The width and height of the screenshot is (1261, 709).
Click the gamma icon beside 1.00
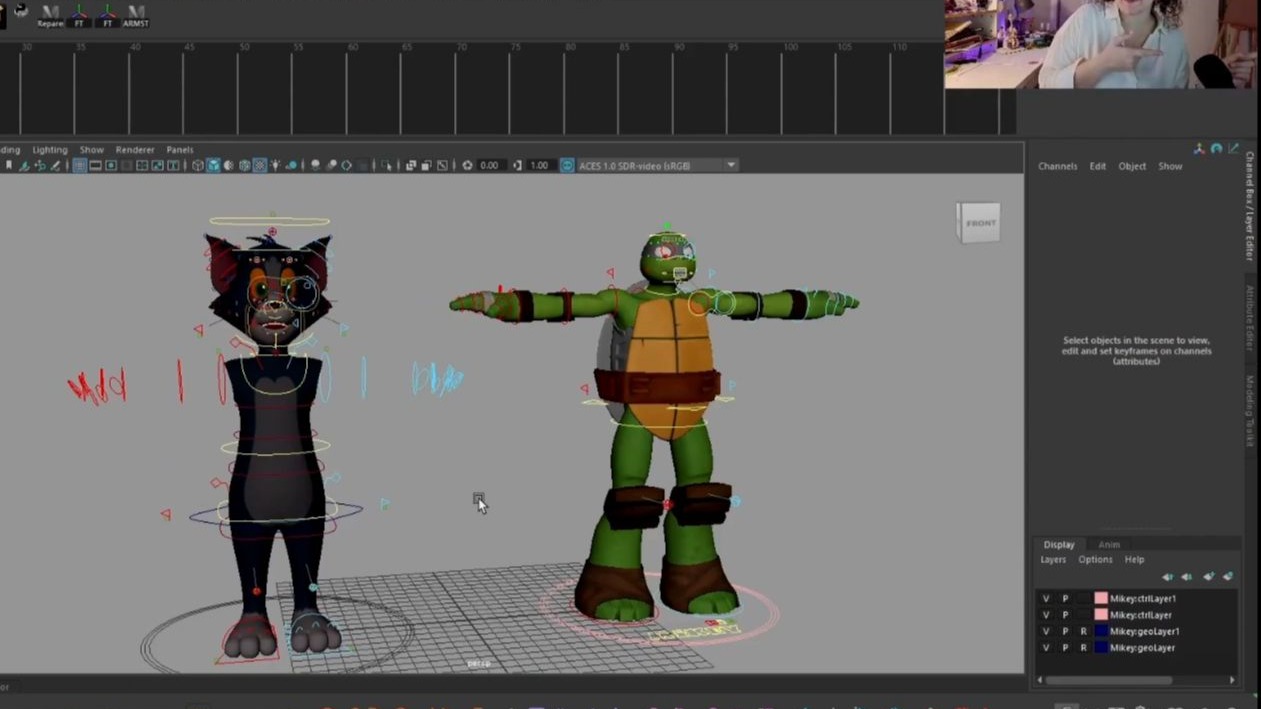517,165
